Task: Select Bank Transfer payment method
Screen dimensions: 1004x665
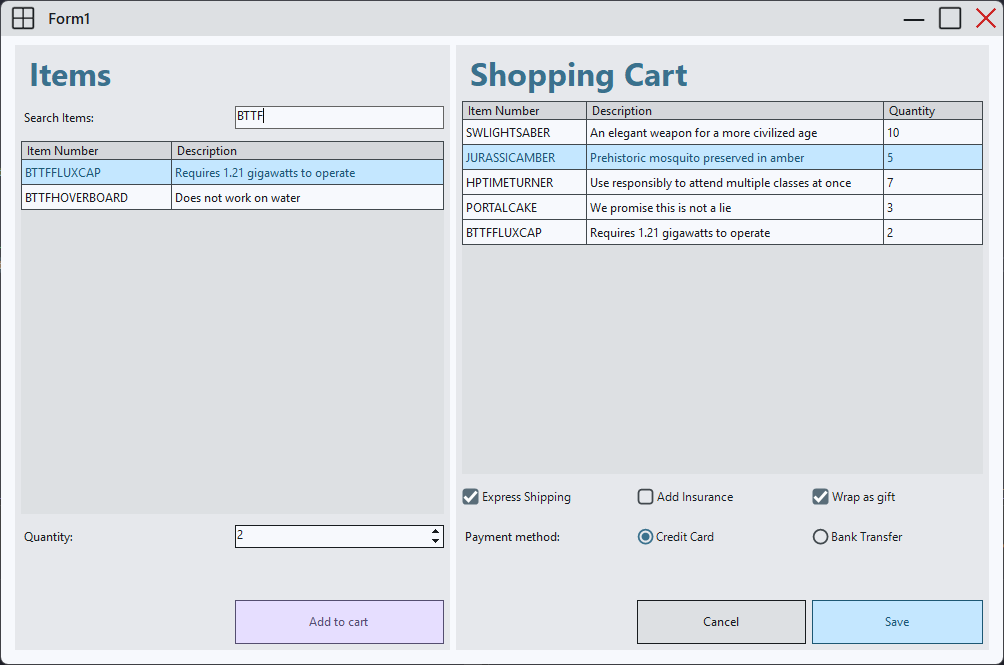Action: pos(821,537)
